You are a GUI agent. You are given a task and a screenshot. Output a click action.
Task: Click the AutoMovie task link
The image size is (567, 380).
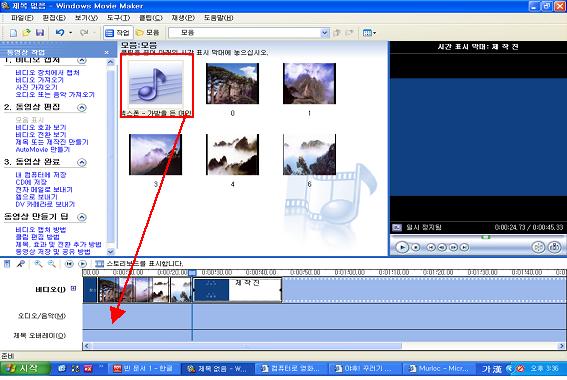43,149
